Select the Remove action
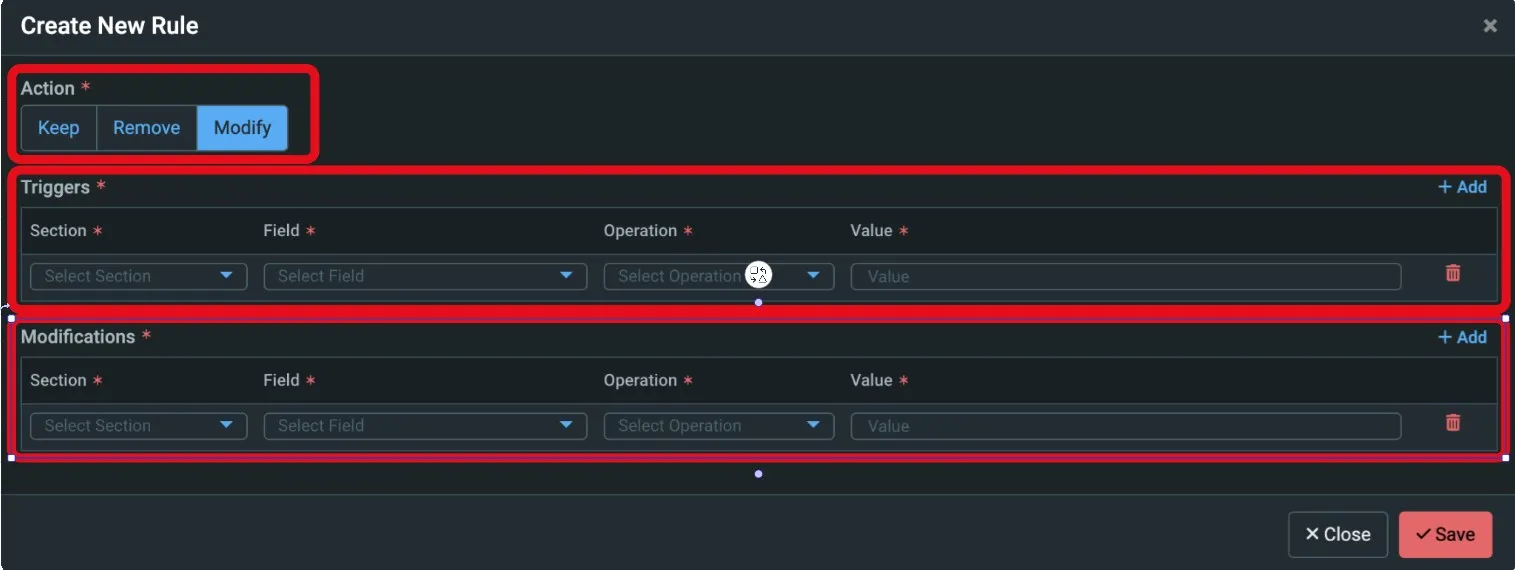1515x570 pixels. (x=147, y=128)
